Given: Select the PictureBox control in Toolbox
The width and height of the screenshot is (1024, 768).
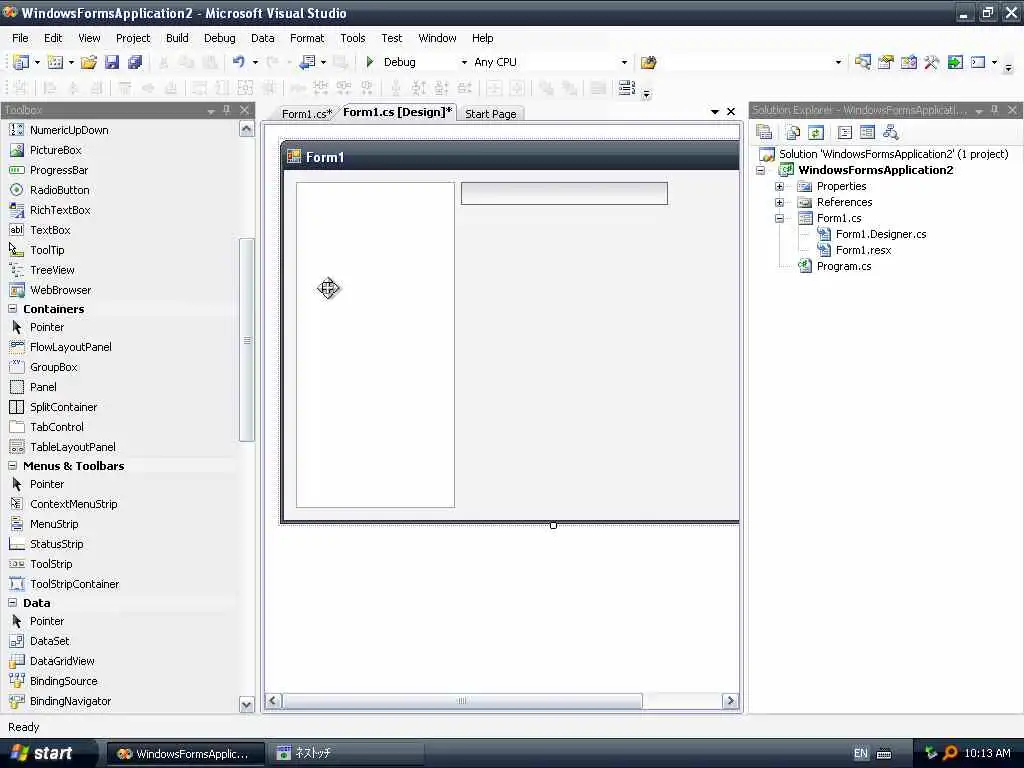Looking at the screenshot, I should [x=56, y=150].
